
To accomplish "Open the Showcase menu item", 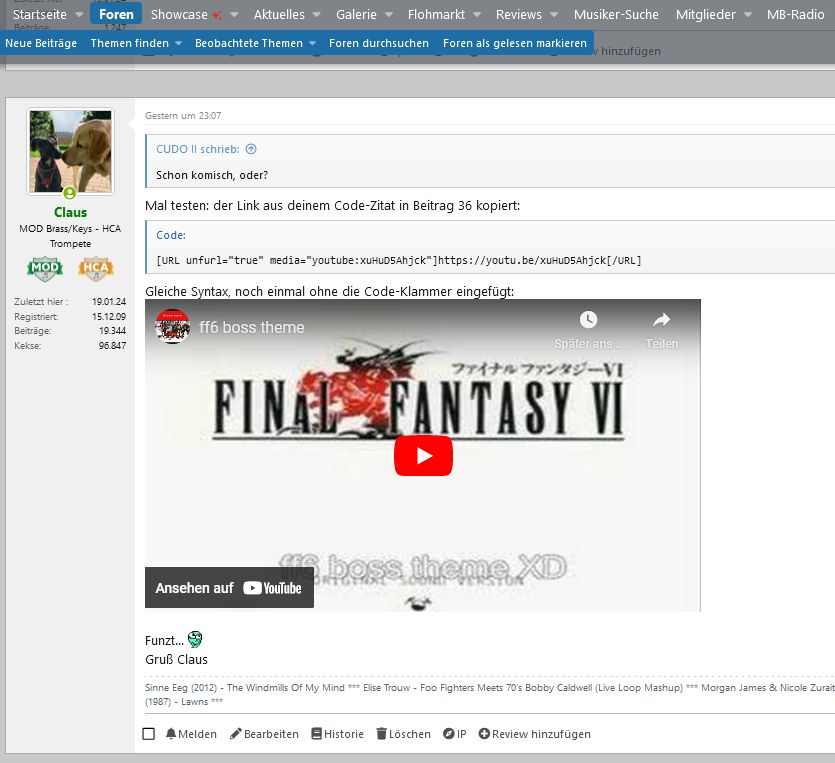I will point(179,14).
